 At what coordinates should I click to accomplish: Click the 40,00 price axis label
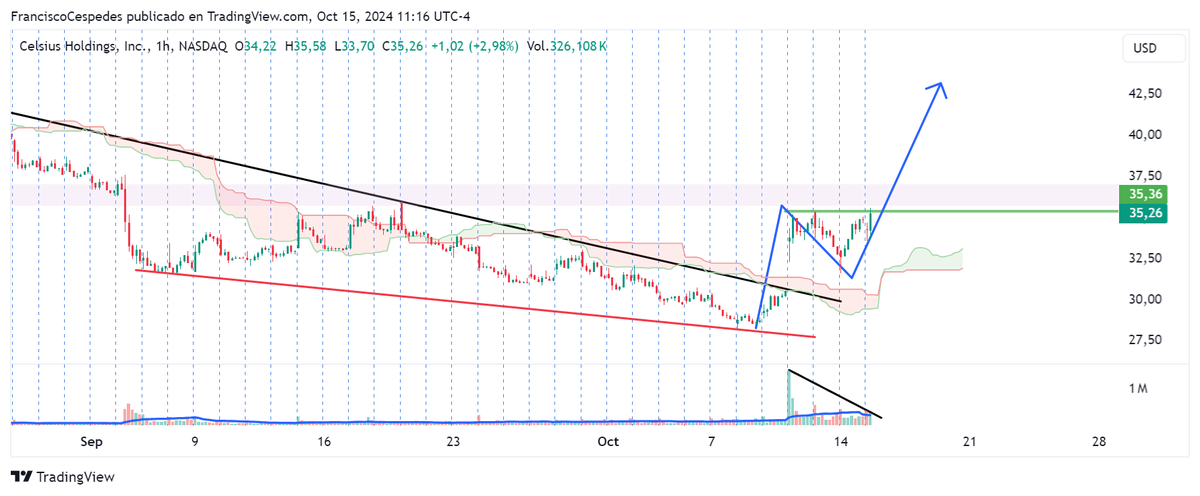(1144, 134)
